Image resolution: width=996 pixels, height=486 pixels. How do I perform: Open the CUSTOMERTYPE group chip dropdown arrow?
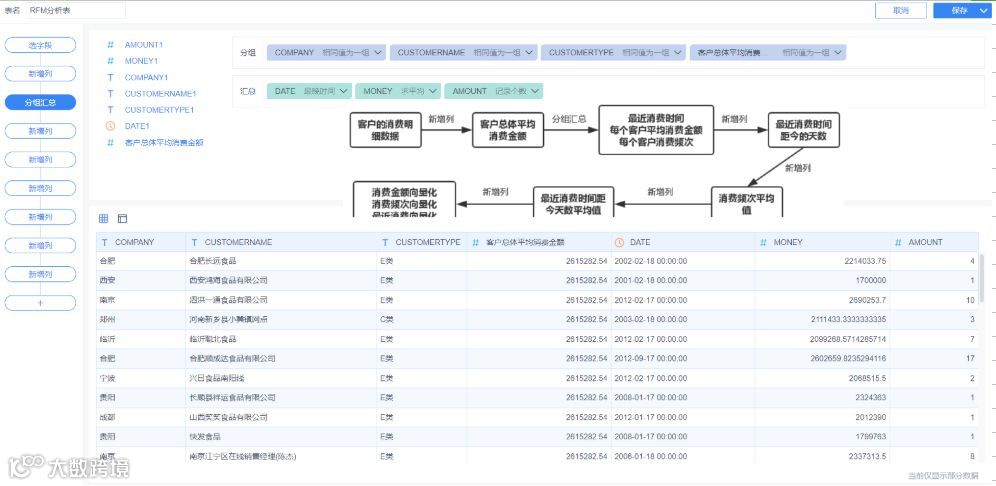click(678, 53)
